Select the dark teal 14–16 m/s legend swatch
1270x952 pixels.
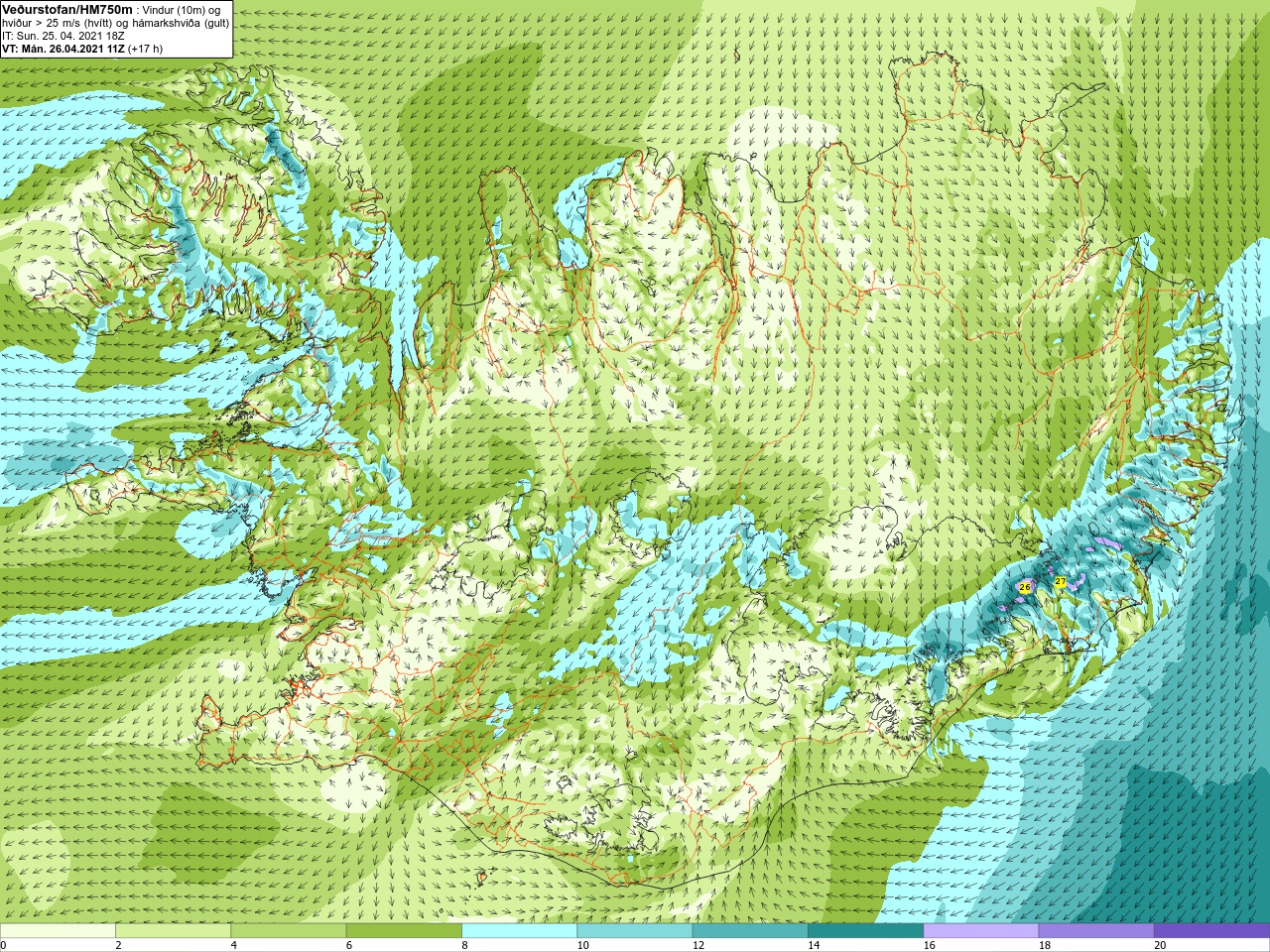(x=865, y=931)
